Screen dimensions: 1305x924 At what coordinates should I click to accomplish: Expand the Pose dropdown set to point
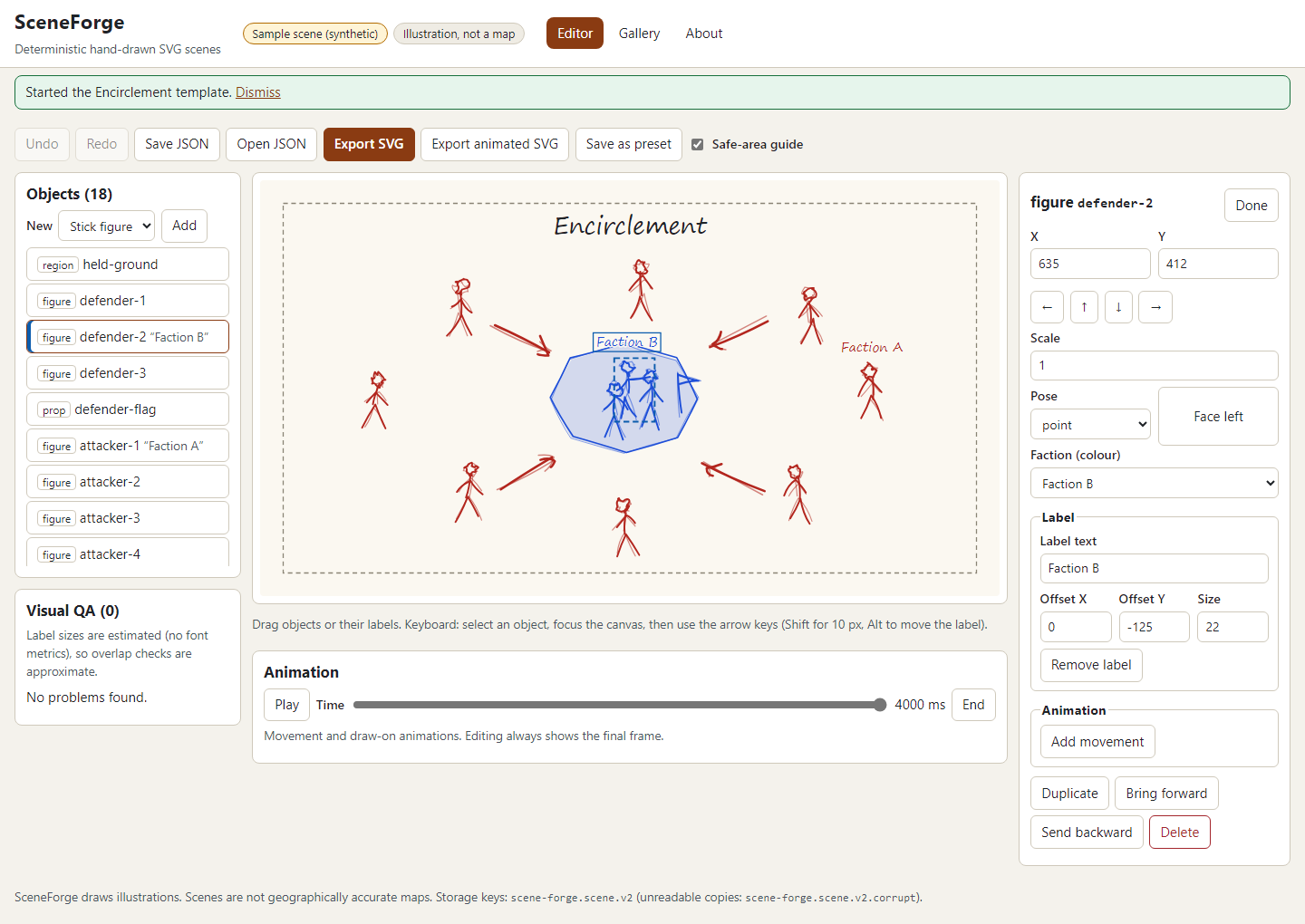(x=1090, y=424)
